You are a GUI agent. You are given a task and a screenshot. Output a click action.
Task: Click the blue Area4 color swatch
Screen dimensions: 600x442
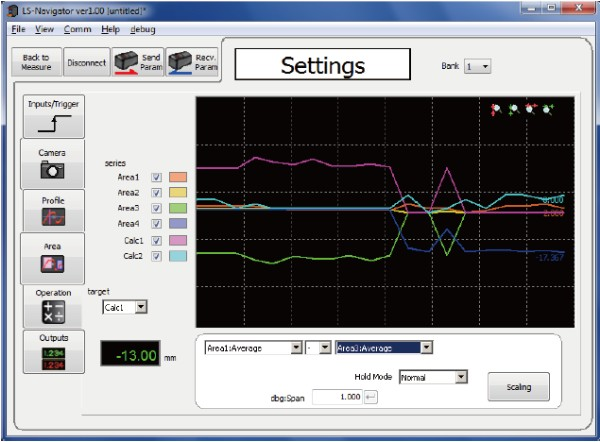pyautogui.click(x=178, y=223)
